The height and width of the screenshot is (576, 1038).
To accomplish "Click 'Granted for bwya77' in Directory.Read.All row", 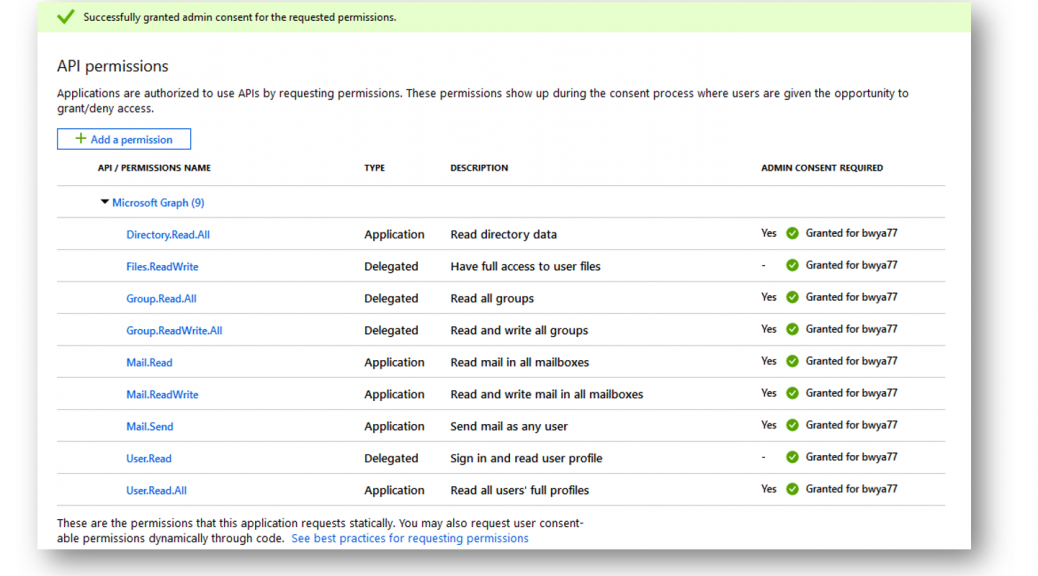I will pyautogui.click(x=851, y=233).
